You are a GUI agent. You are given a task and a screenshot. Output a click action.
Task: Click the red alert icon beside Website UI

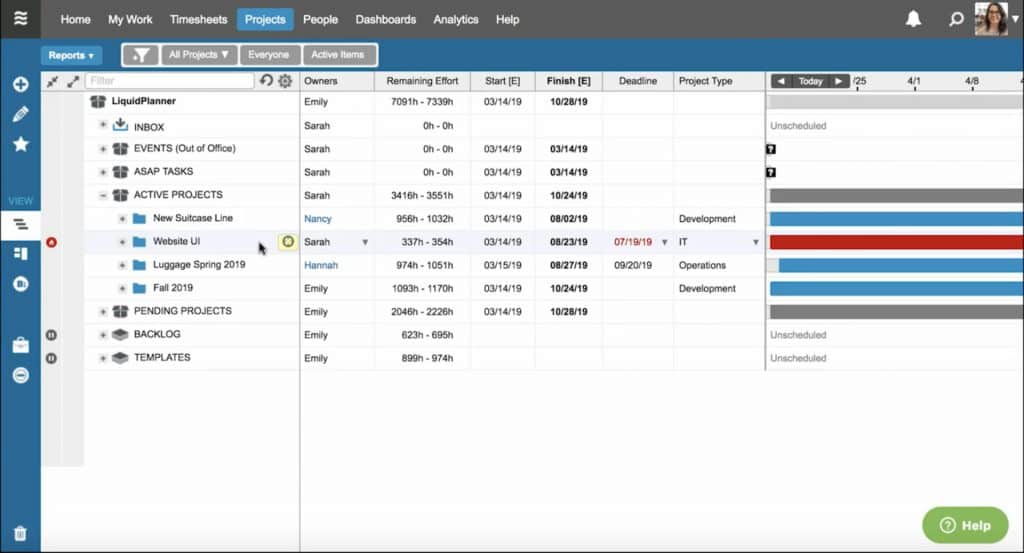(52, 242)
